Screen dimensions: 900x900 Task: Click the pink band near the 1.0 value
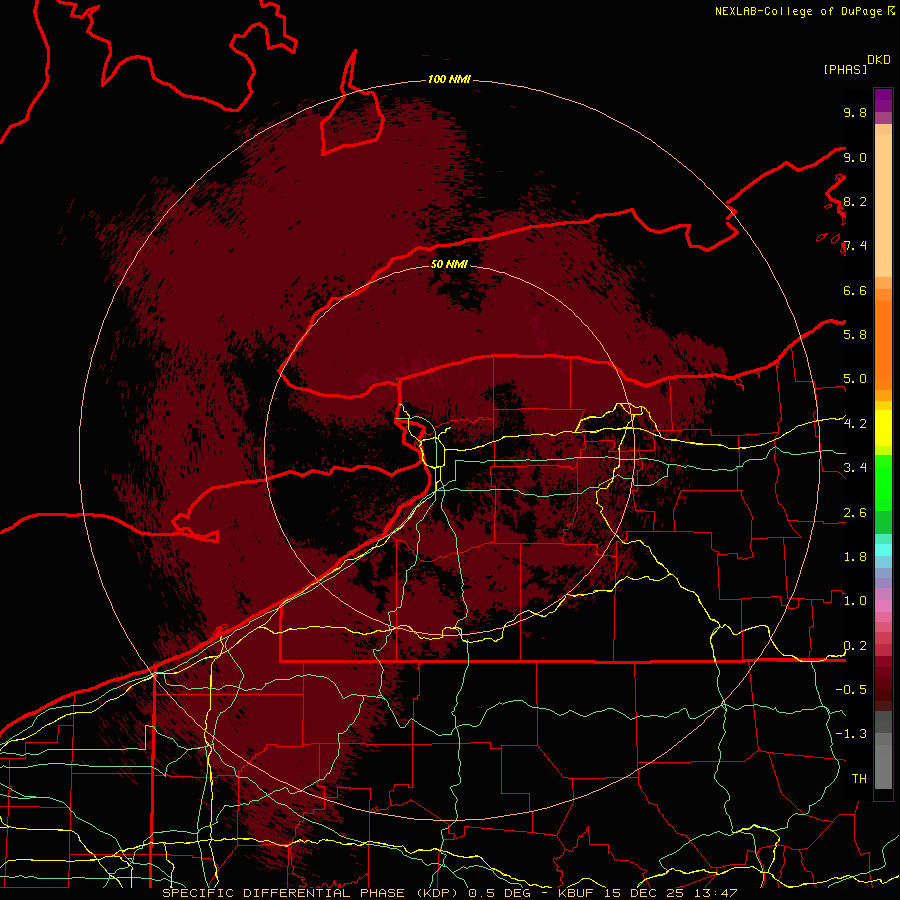point(883,606)
